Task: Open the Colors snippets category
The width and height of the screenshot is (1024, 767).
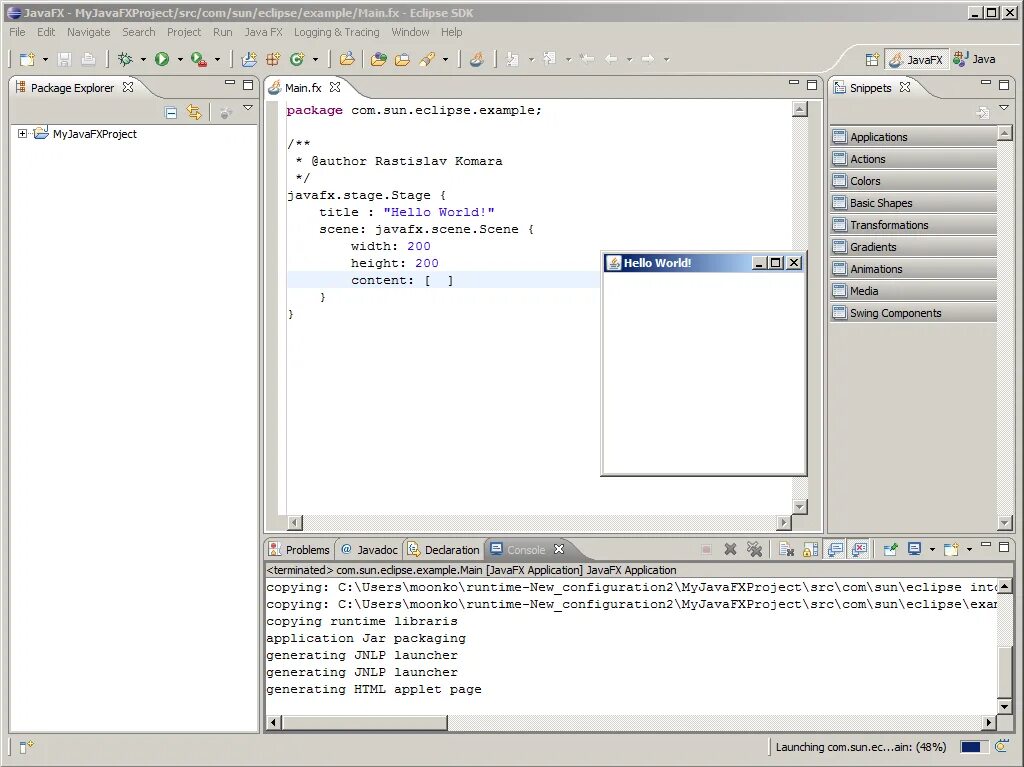Action: [913, 181]
